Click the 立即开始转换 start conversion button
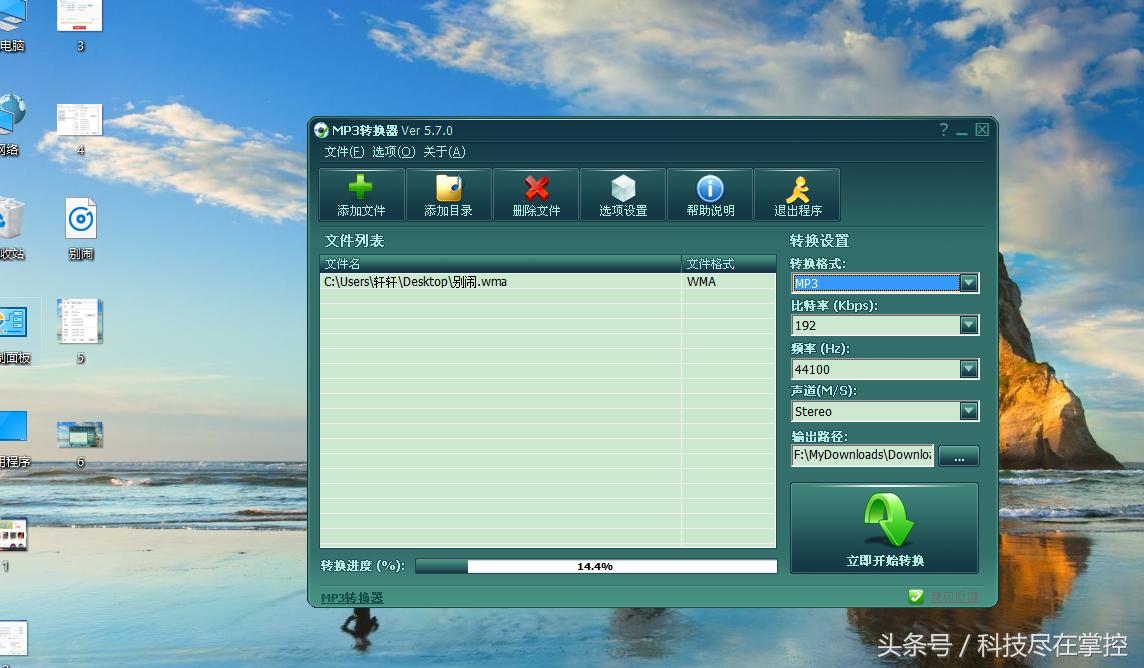The height and width of the screenshot is (668, 1144). tap(884, 530)
